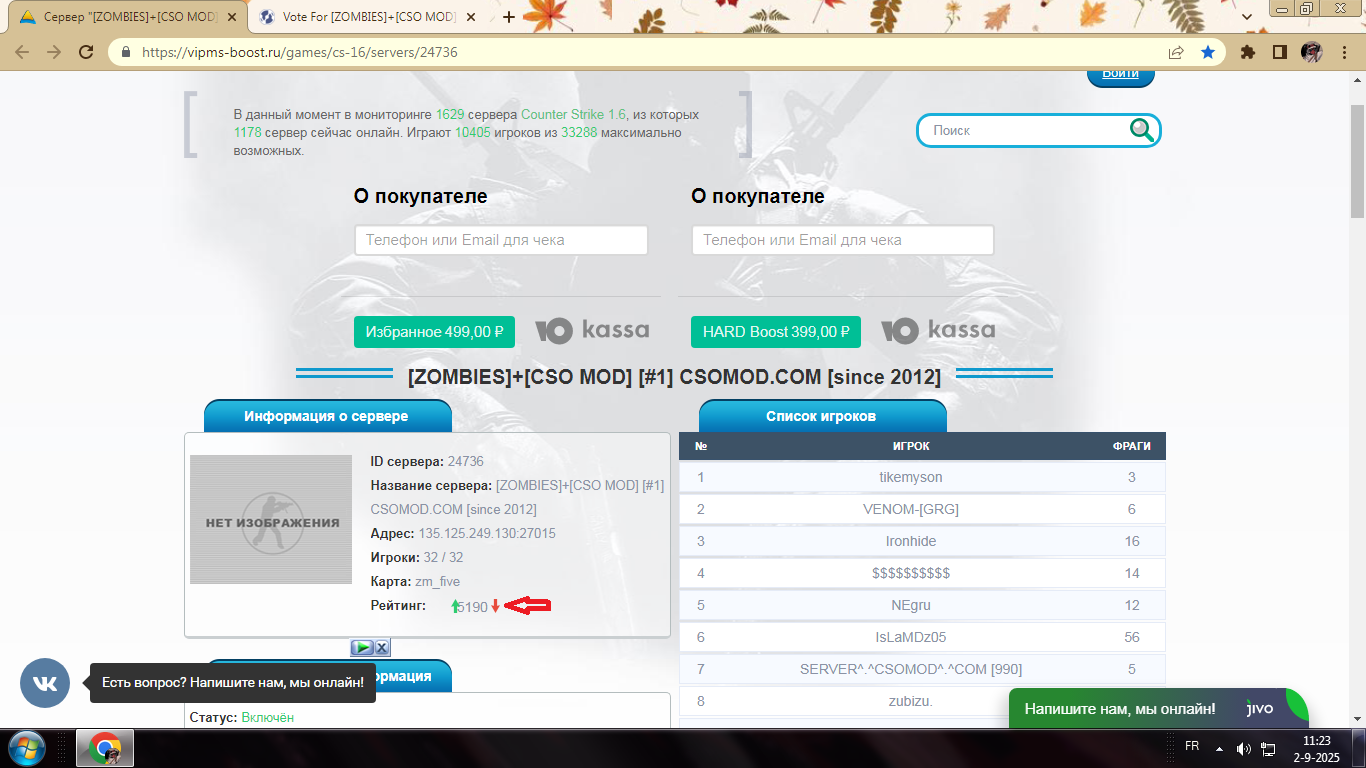Click the Избранное 499,00 ₽ button
Image resolution: width=1366 pixels, height=768 pixels.
pos(434,331)
